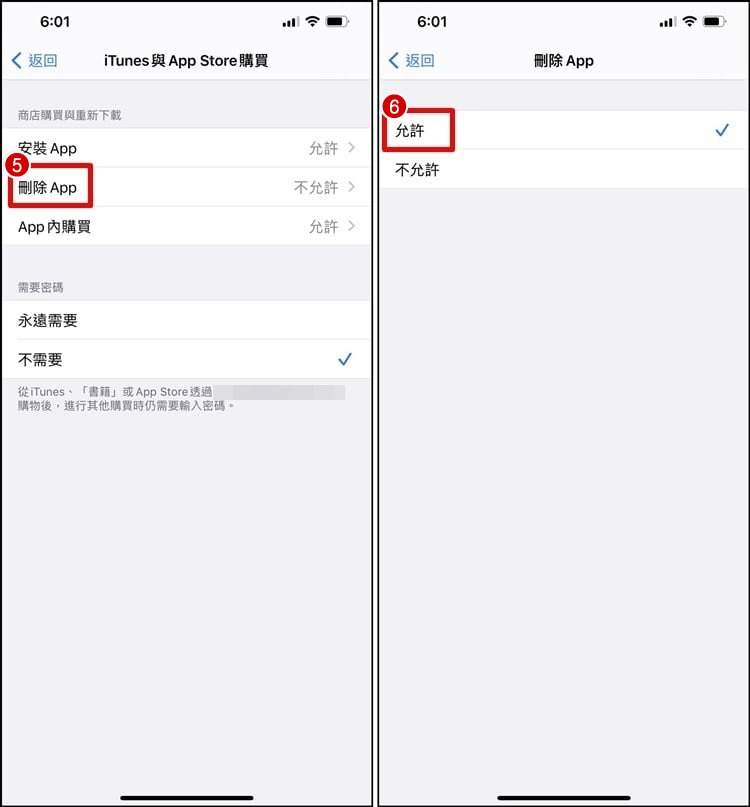The height and width of the screenshot is (807, 750).
Task: Tap the red step 5 badge
Action: click(17, 166)
